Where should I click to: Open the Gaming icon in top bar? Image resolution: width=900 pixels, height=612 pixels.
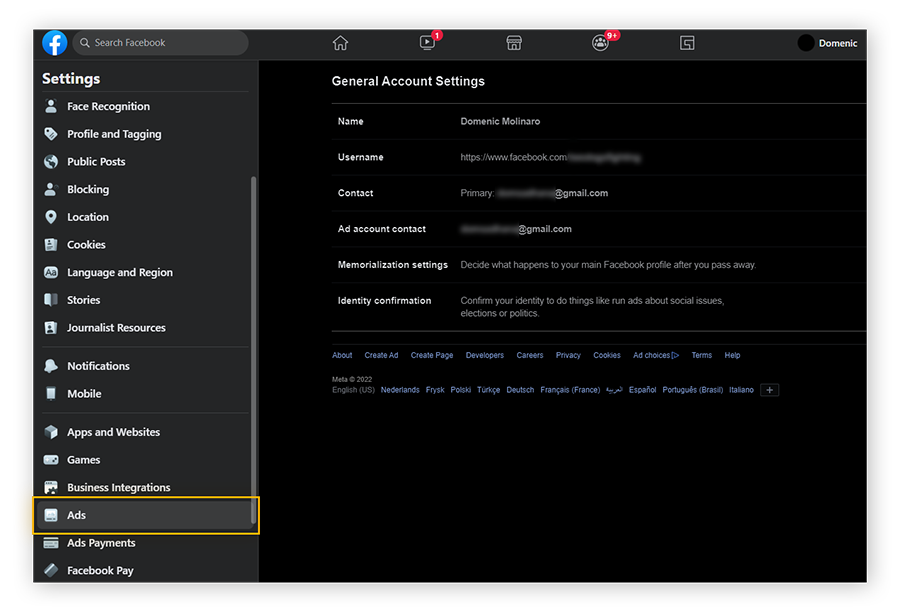(687, 43)
